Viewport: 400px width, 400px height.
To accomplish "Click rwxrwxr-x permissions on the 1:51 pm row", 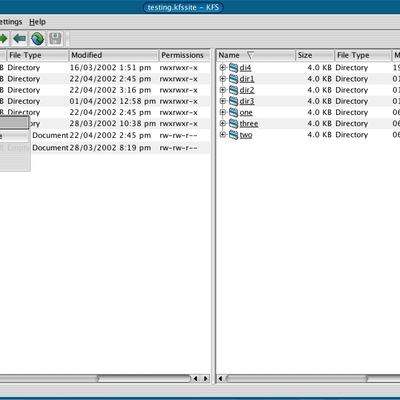I will tap(178, 68).
